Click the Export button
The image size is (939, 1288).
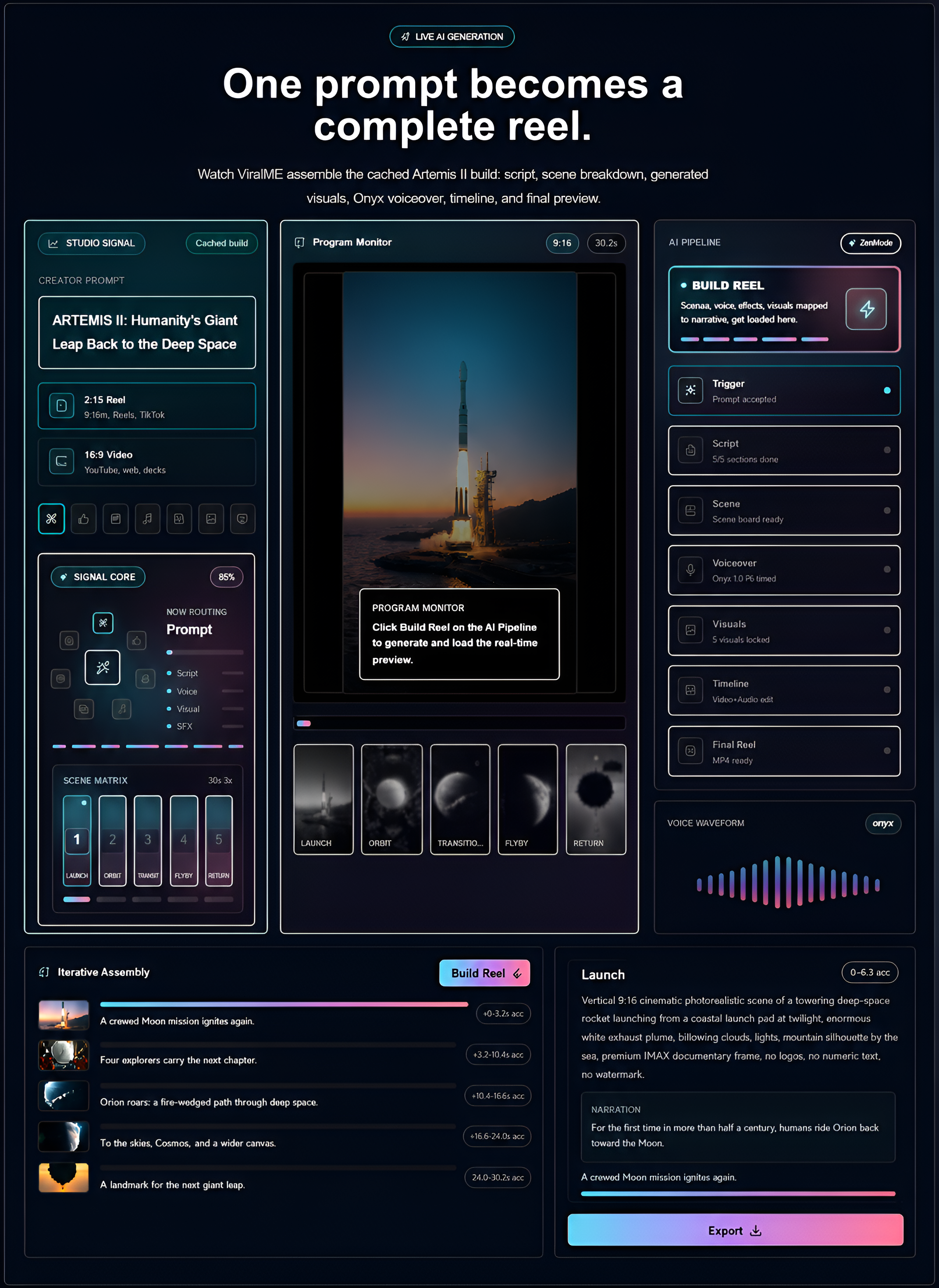coord(735,1230)
